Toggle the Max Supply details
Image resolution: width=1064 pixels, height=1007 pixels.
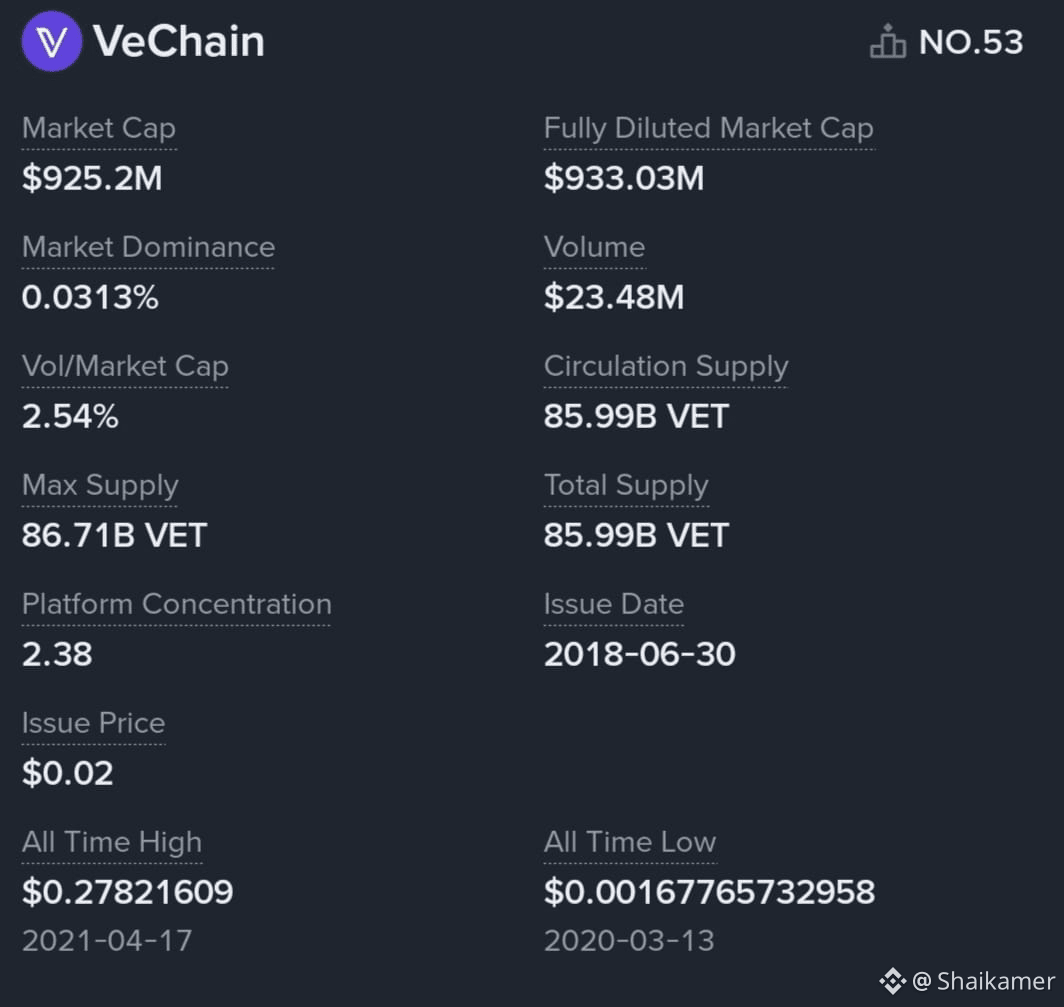(99, 485)
